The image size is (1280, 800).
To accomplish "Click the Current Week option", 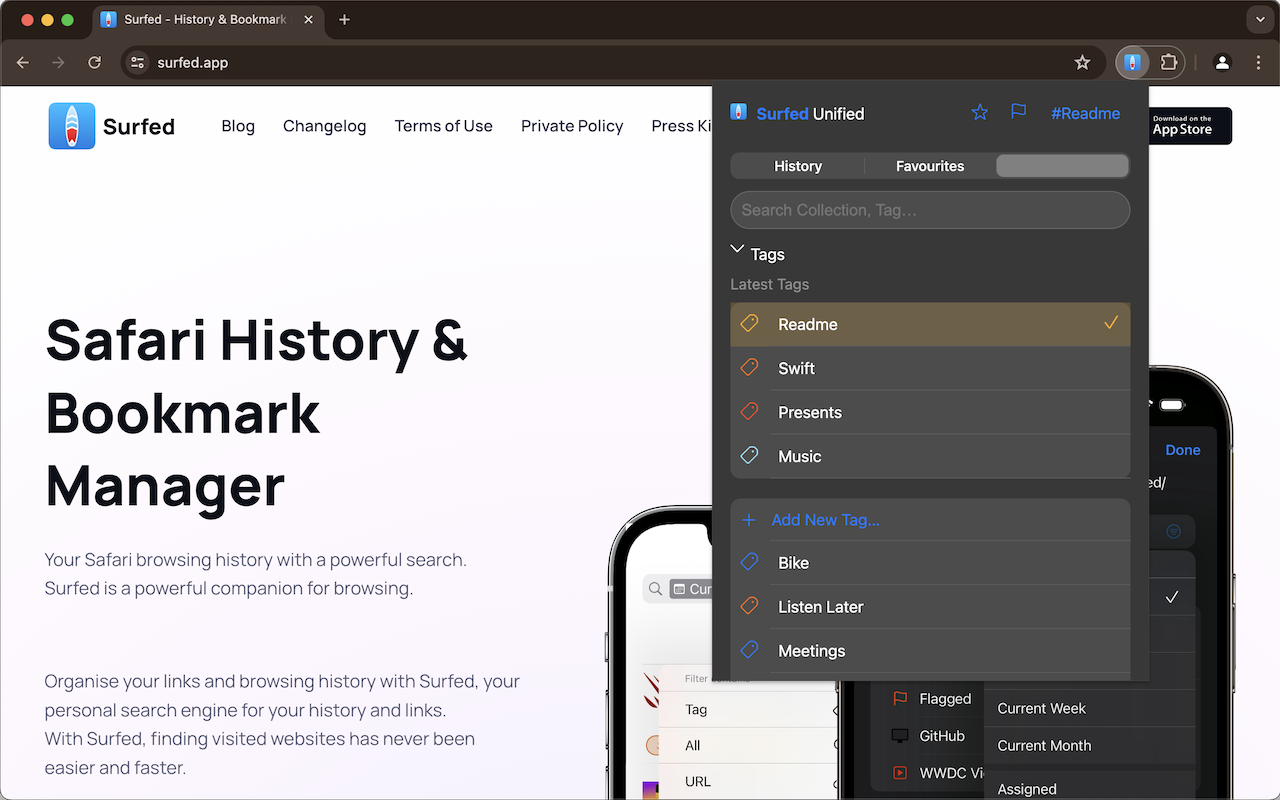I will pos(1042,708).
